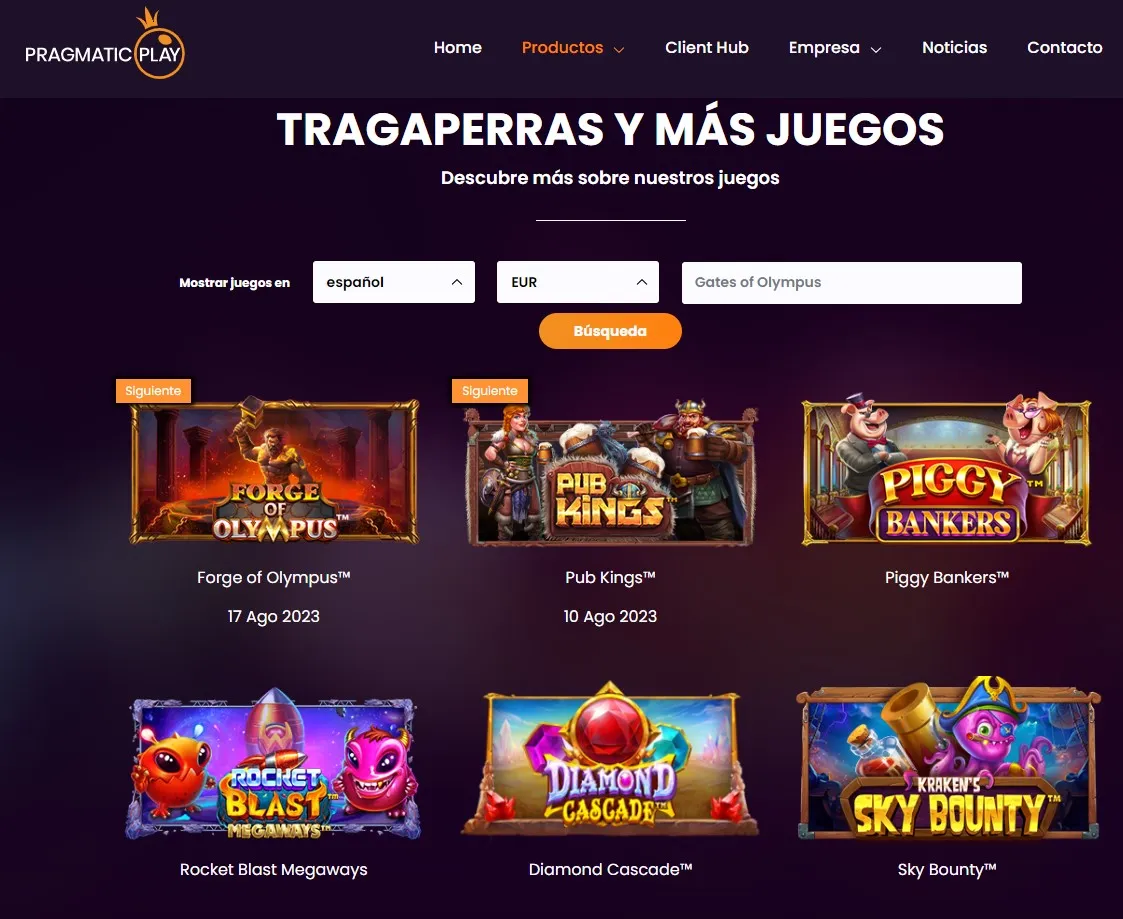The width and height of the screenshot is (1123, 919).
Task: Open the Rocket Blast Megaways thumbnail
Action: click(x=274, y=764)
